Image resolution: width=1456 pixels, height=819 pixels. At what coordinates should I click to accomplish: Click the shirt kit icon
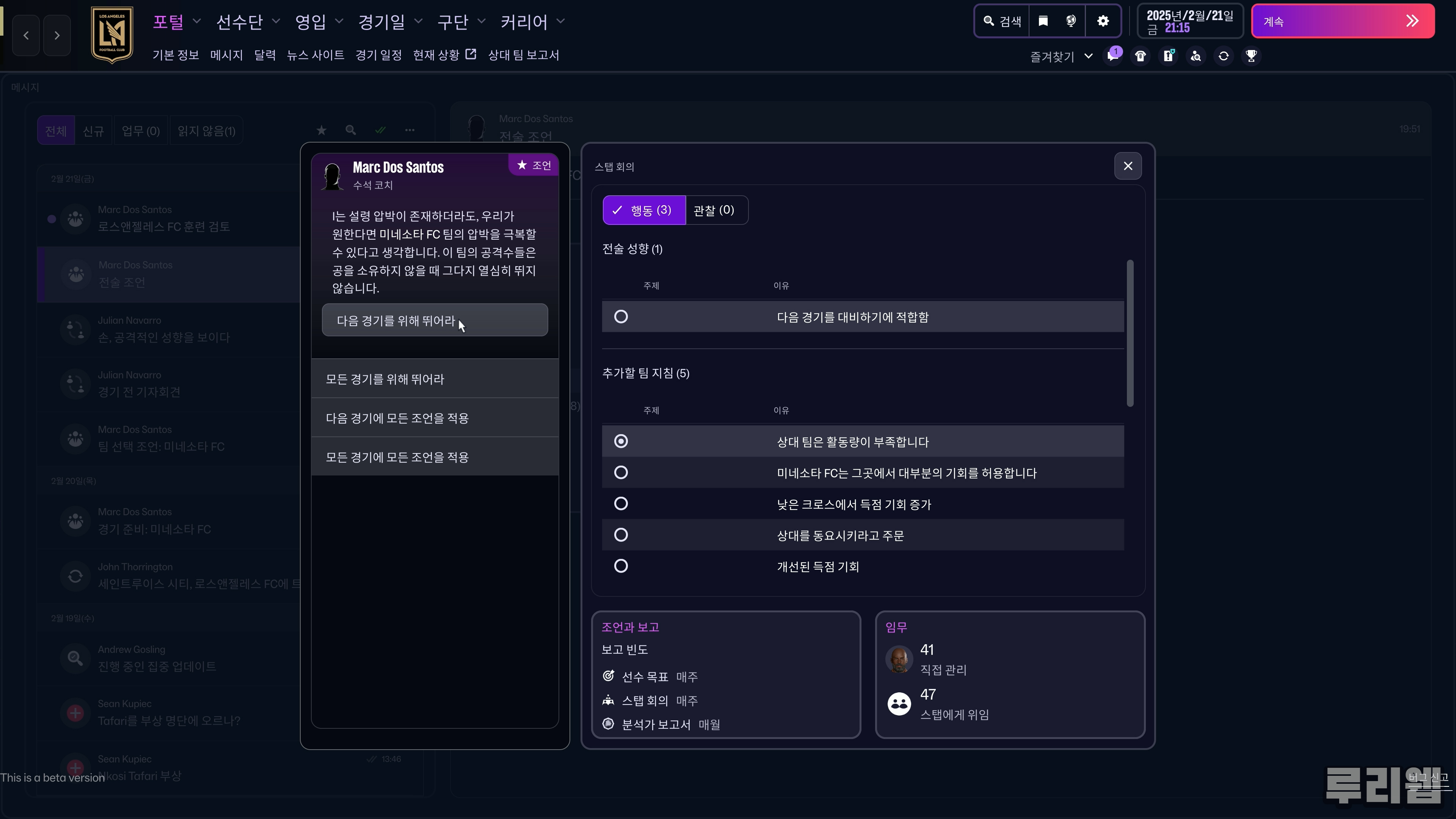tap(1141, 55)
